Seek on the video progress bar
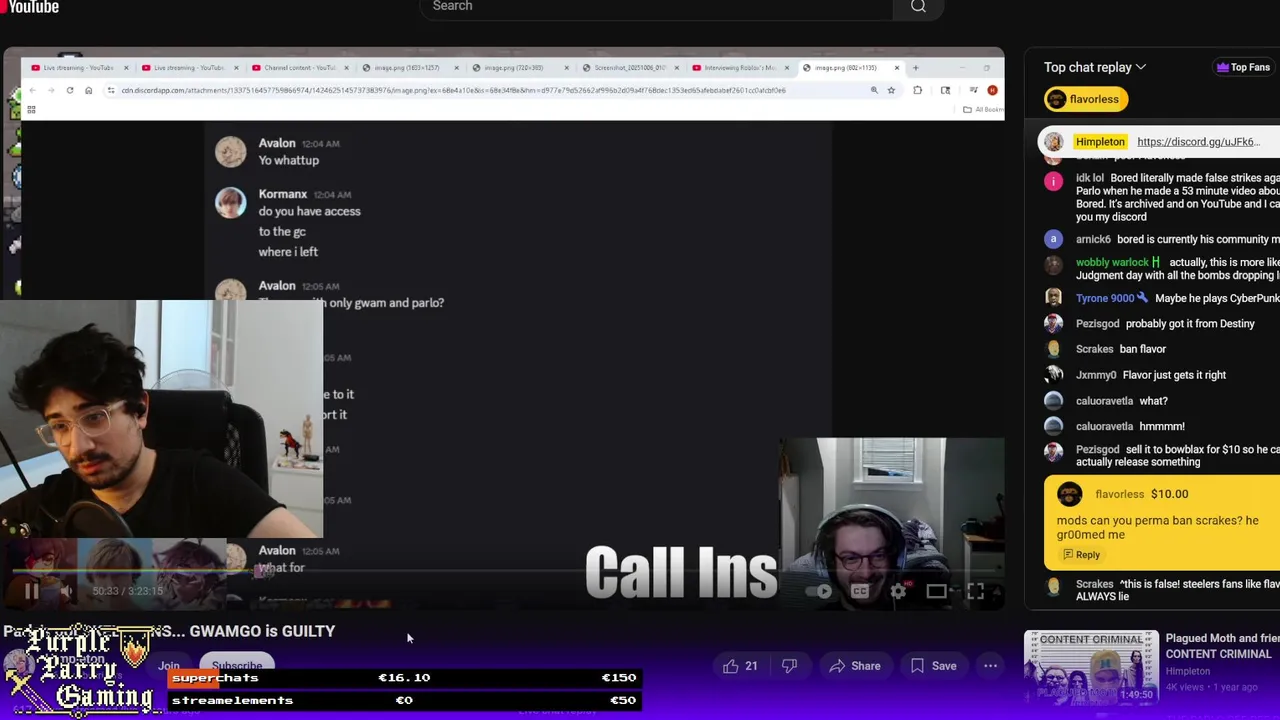Screen dimensions: 1280x720 click(x=503, y=573)
